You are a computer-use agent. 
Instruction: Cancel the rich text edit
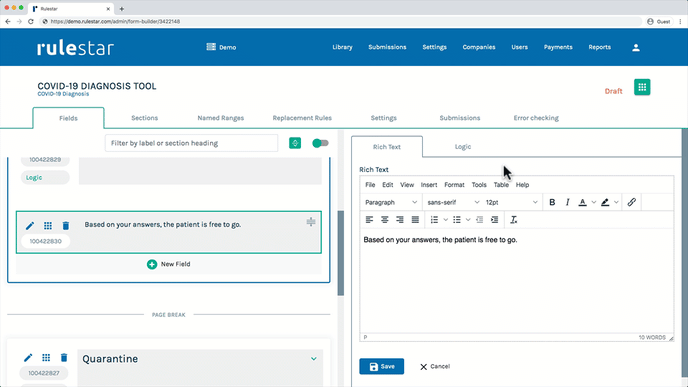click(434, 366)
